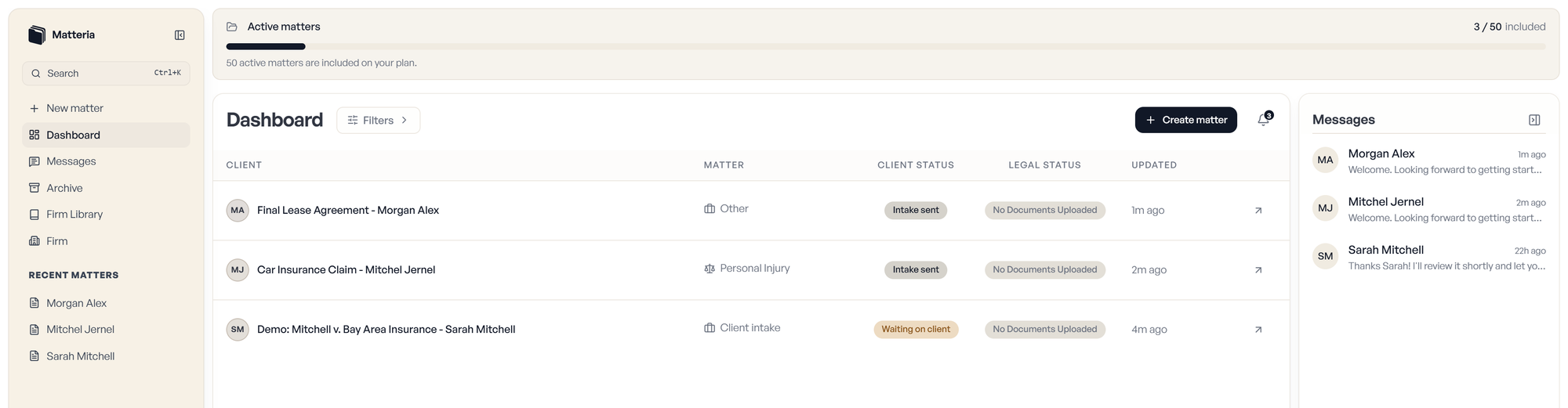1568x408 pixels.
Task: Click the MJ avatar in matters table
Action: (x=238, y=270)
